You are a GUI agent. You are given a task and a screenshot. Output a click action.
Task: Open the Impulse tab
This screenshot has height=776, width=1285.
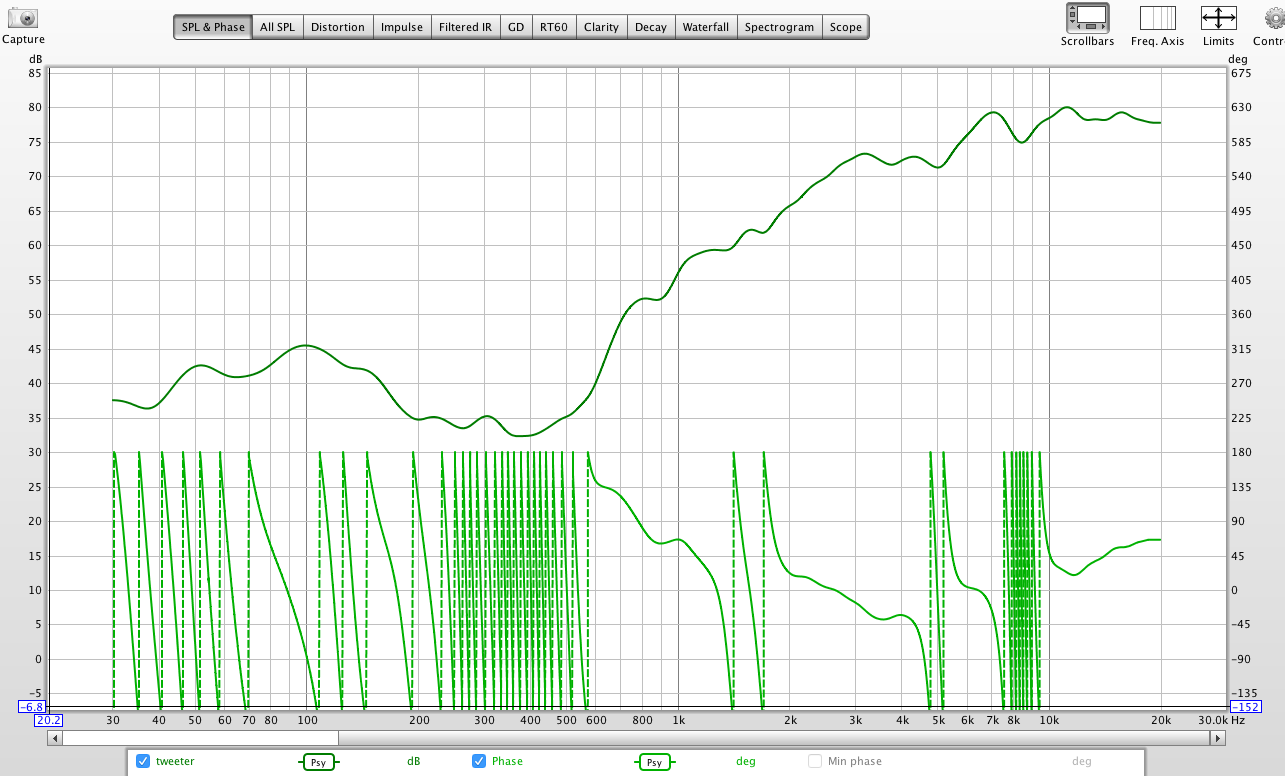point(402,27)
